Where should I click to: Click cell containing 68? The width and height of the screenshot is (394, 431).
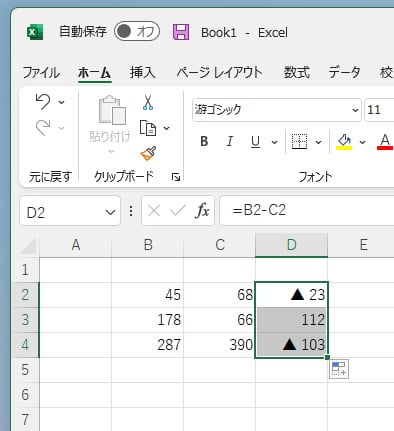220,295
